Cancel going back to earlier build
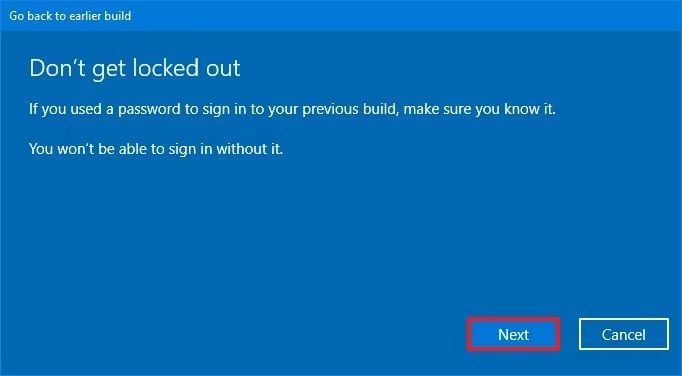 [x=623, y=334]
